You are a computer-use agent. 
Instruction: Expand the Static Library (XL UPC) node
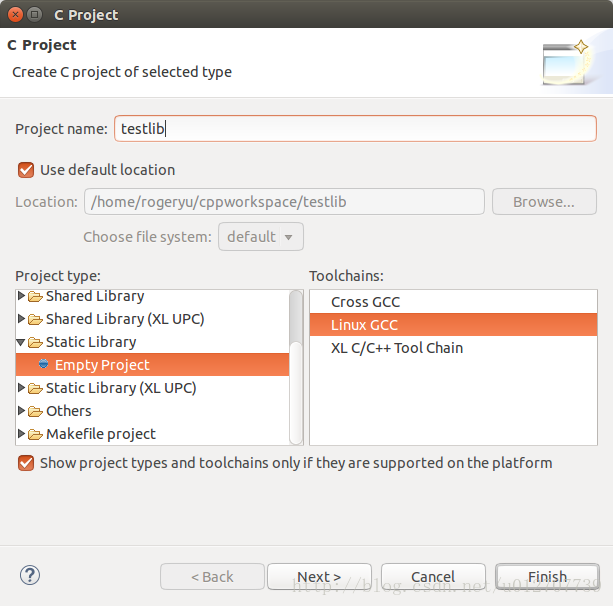coord(22,388)
